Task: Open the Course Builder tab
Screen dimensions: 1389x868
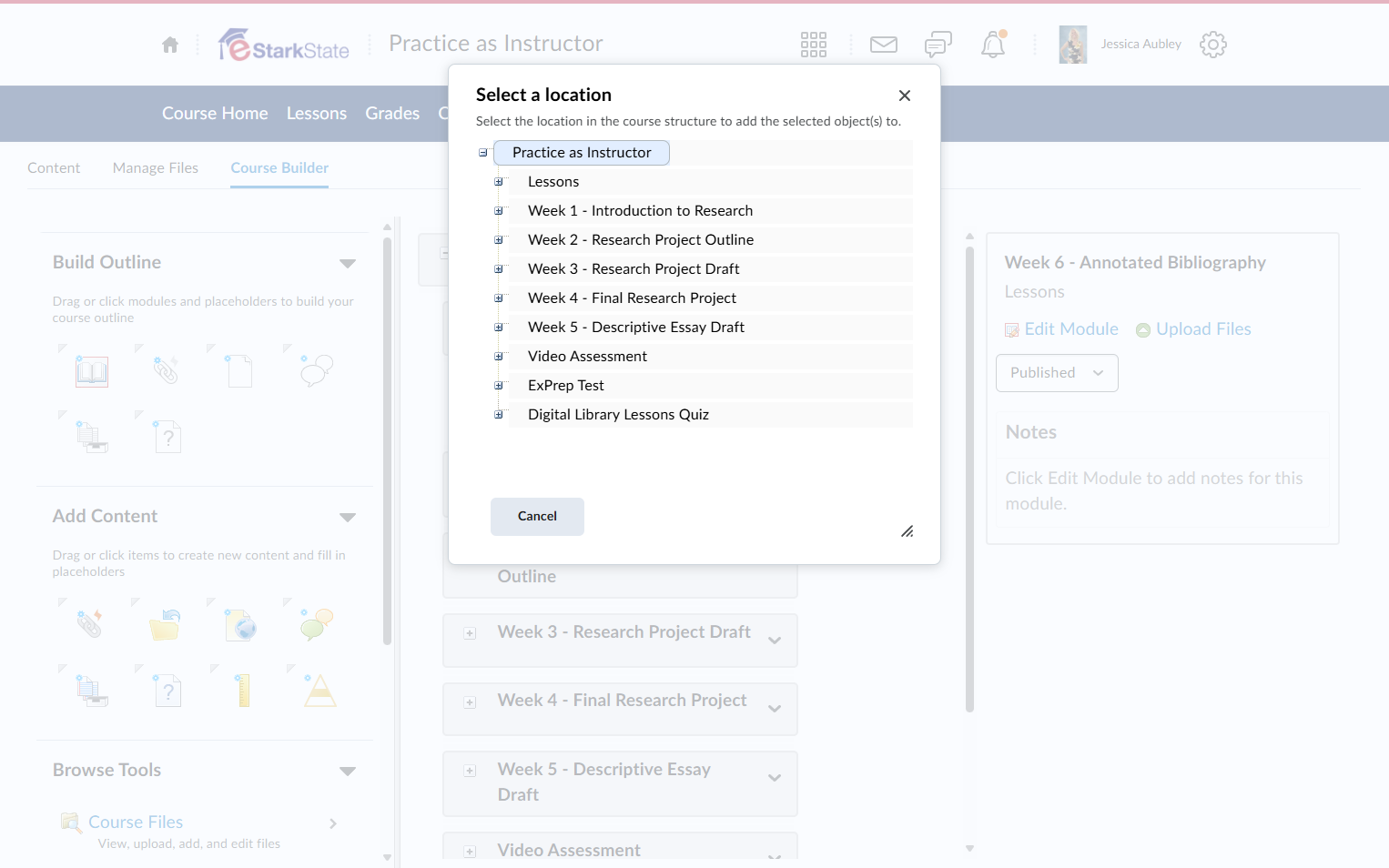Action: (x=279, y=168)
